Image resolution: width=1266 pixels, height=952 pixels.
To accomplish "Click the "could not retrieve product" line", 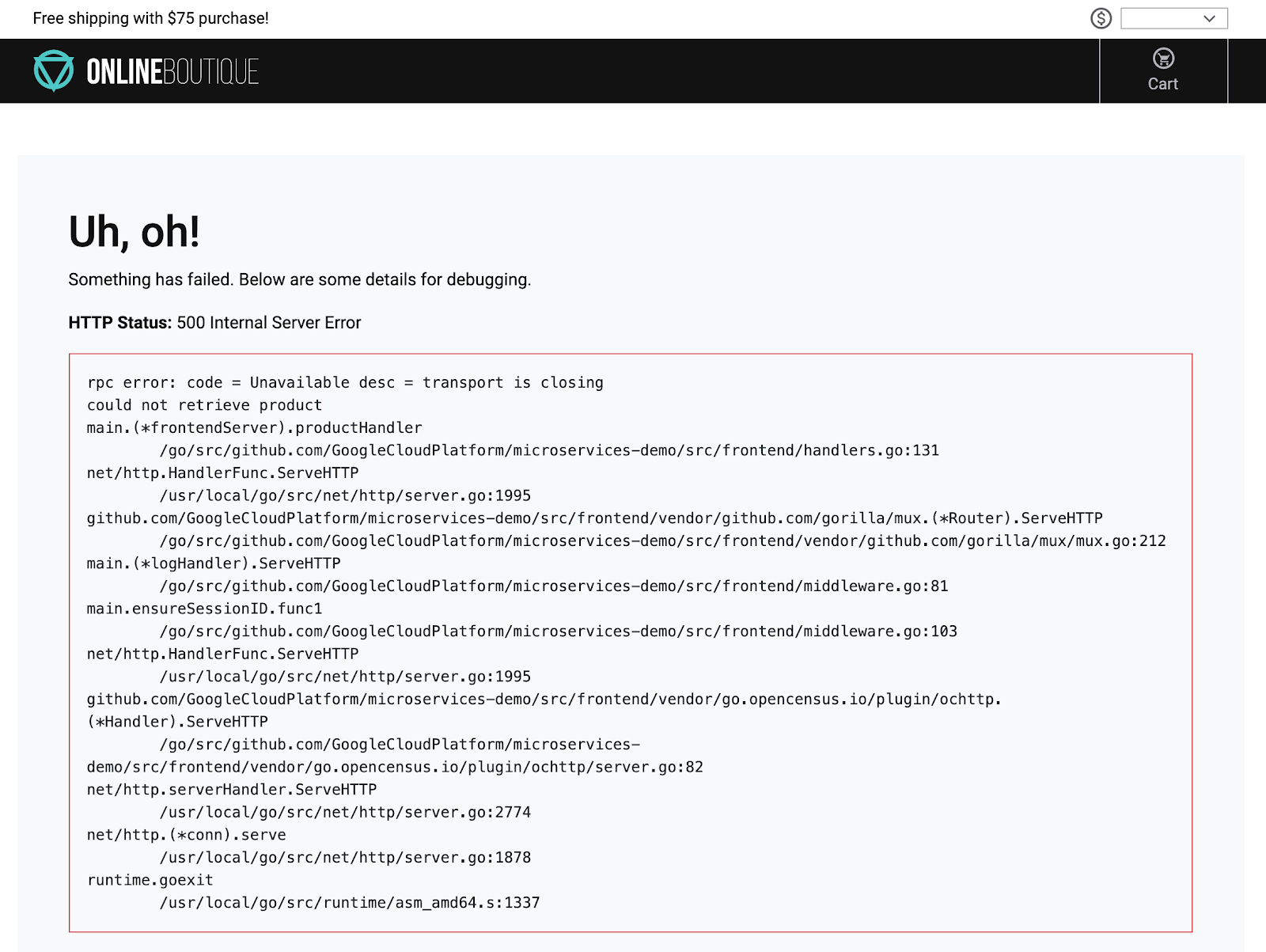I will (204, 405).
